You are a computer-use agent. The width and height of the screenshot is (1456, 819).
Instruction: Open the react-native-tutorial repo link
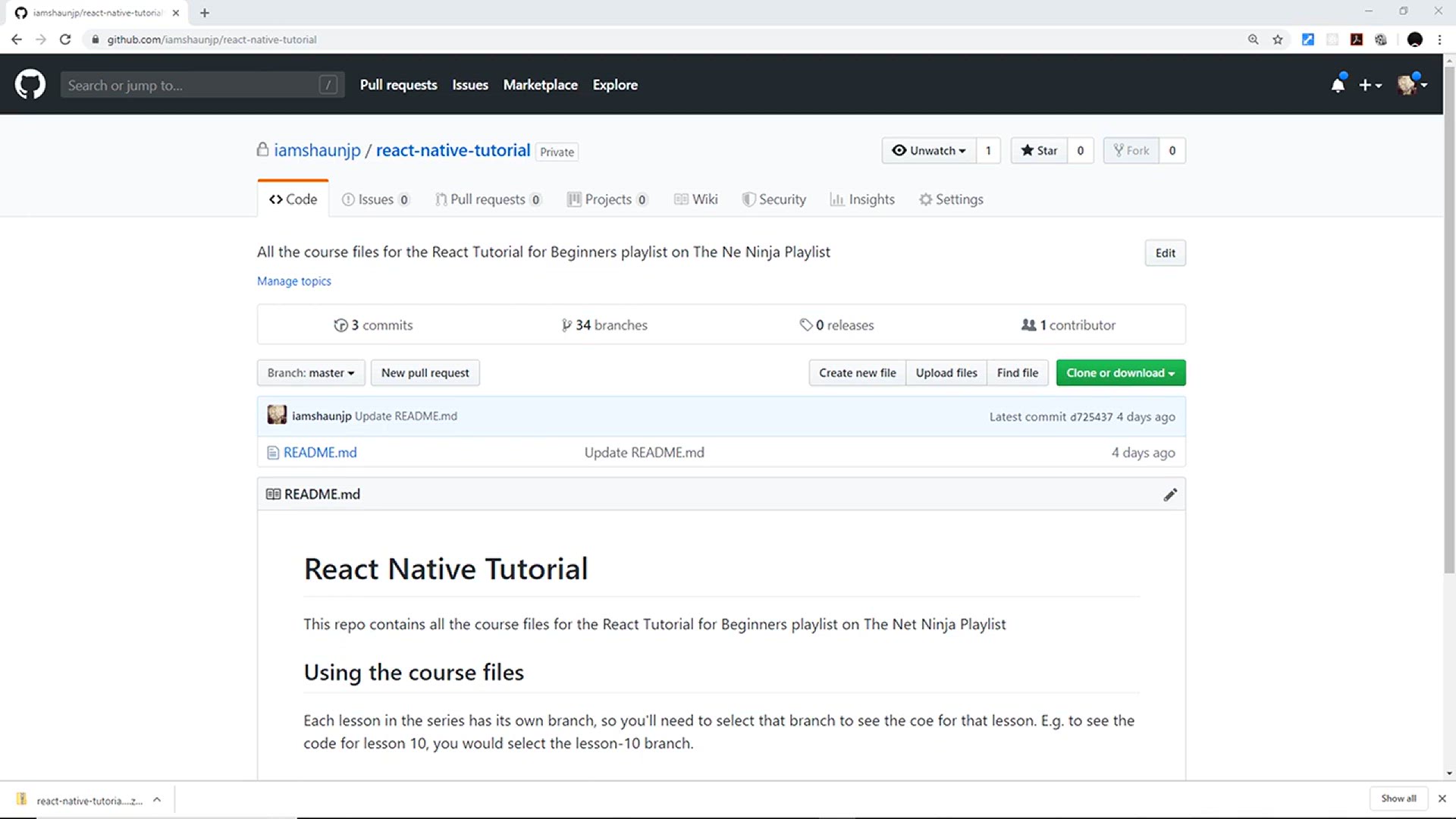453,150
